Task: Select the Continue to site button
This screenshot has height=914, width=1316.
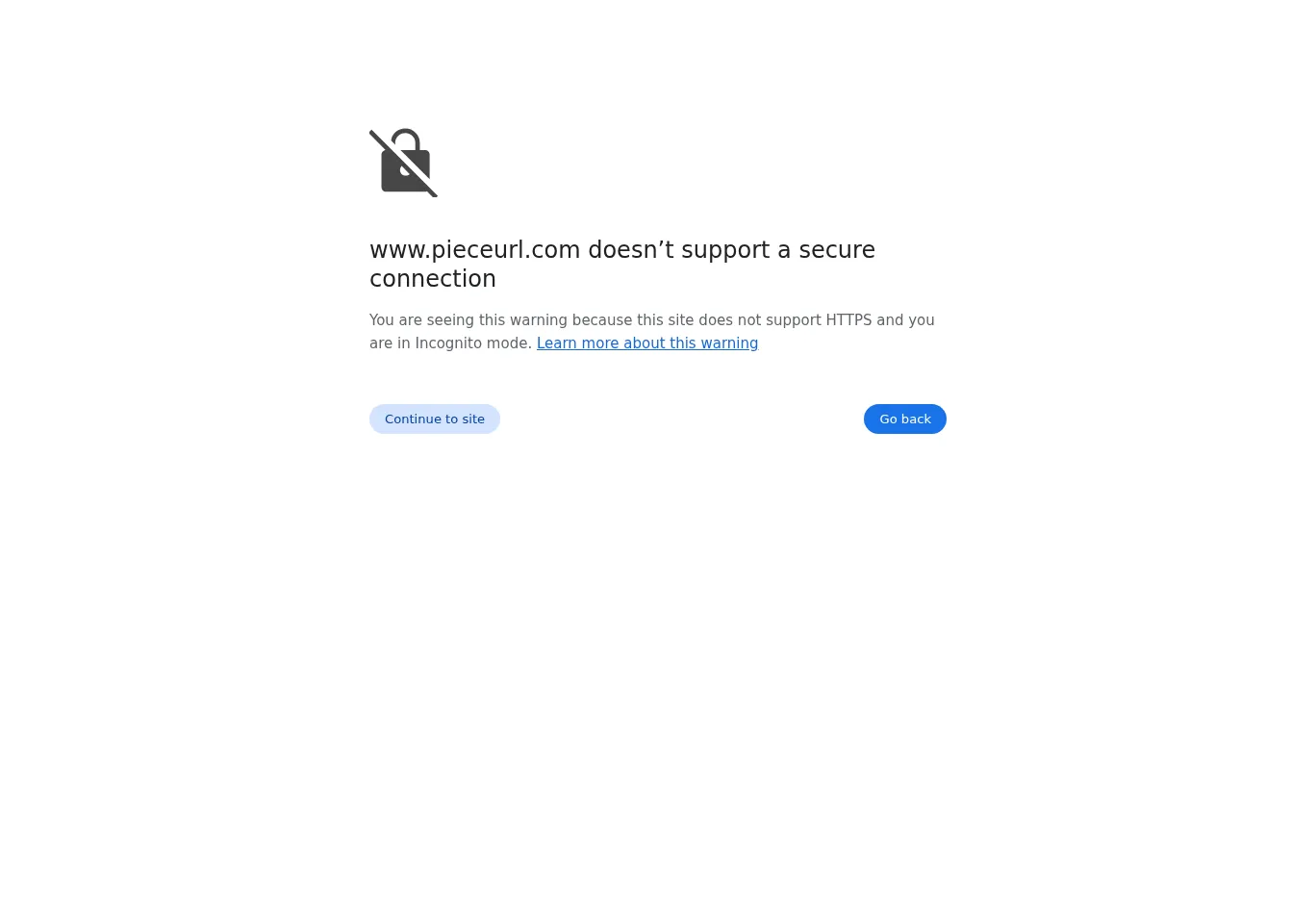Action: [435, 419]
